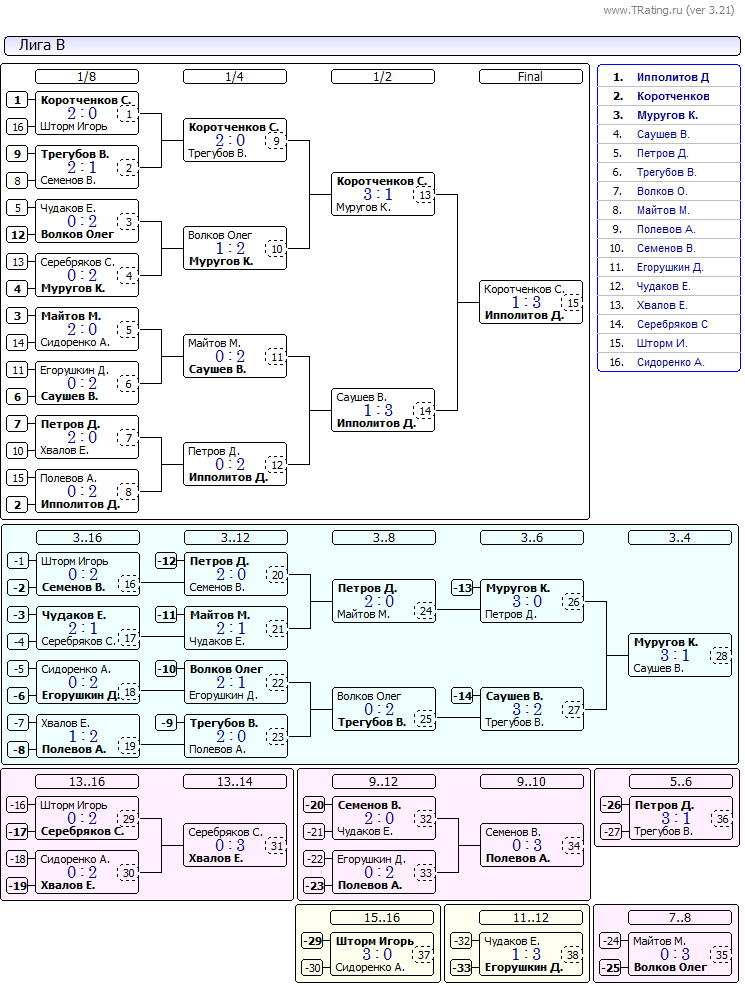Select Волков Олег in match 3
This screenshot has width=745, height=986.
click(x=77, y=235)
